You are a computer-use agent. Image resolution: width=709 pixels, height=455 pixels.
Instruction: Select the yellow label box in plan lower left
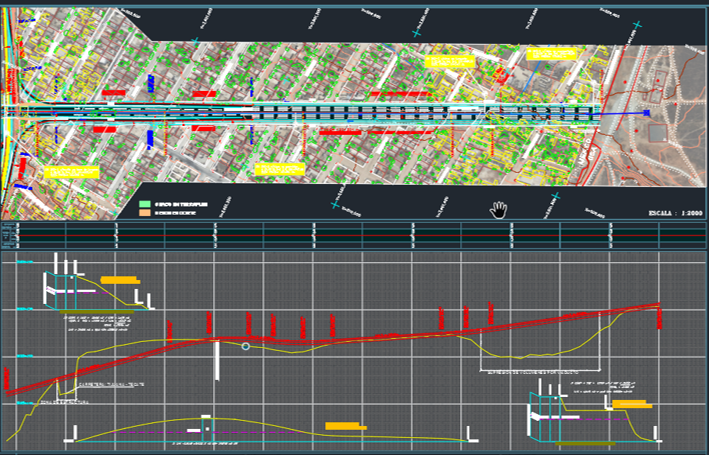click(x=73, y=173)
